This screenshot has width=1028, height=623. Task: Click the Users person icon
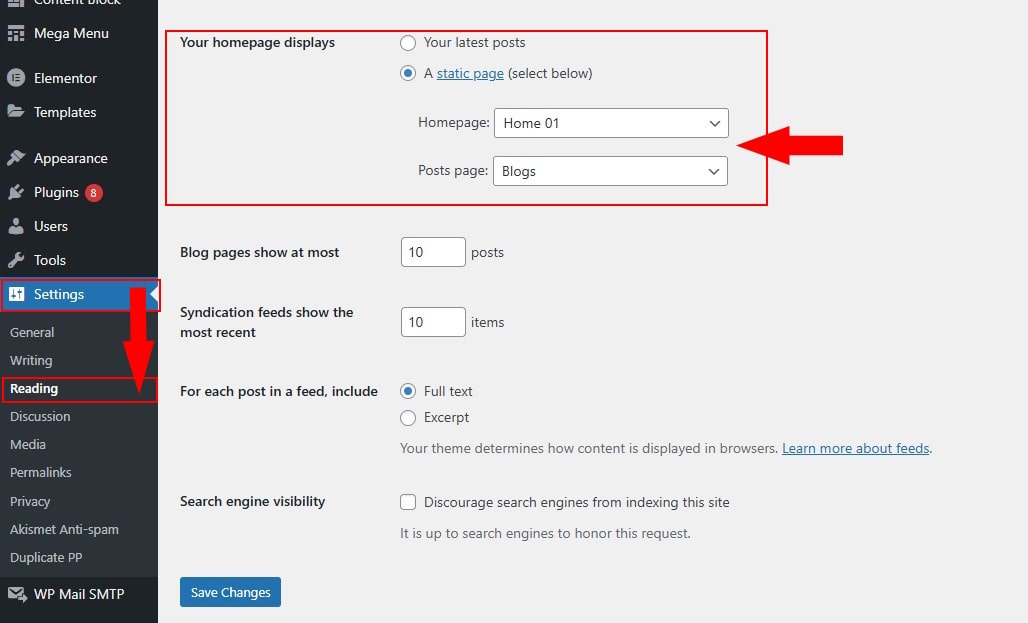pos(16,226)
